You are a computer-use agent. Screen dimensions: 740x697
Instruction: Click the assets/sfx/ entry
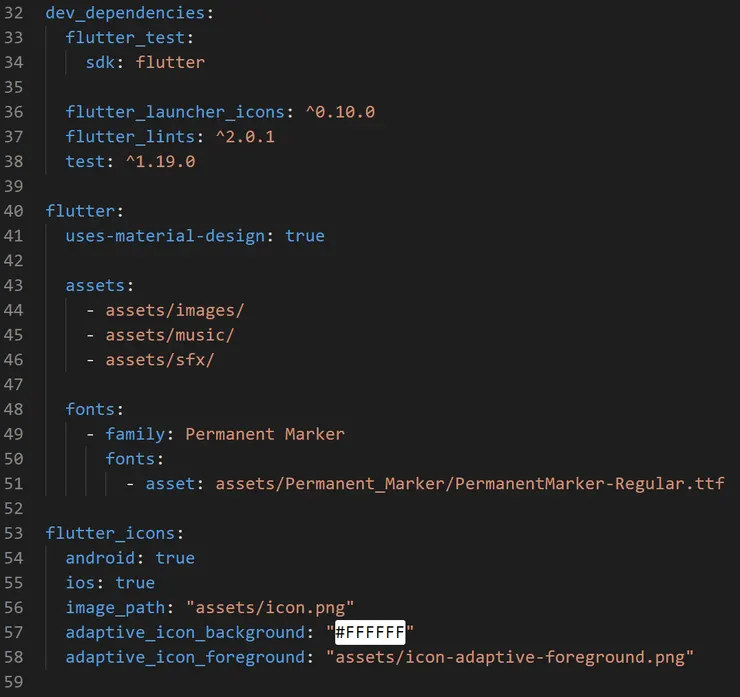point(160,360)
